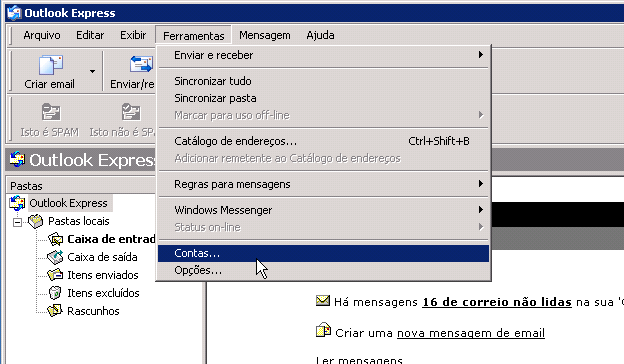
Task: Click the Isto não é SPAM icon
Action: pyautogui.click(x=131, y=113)
